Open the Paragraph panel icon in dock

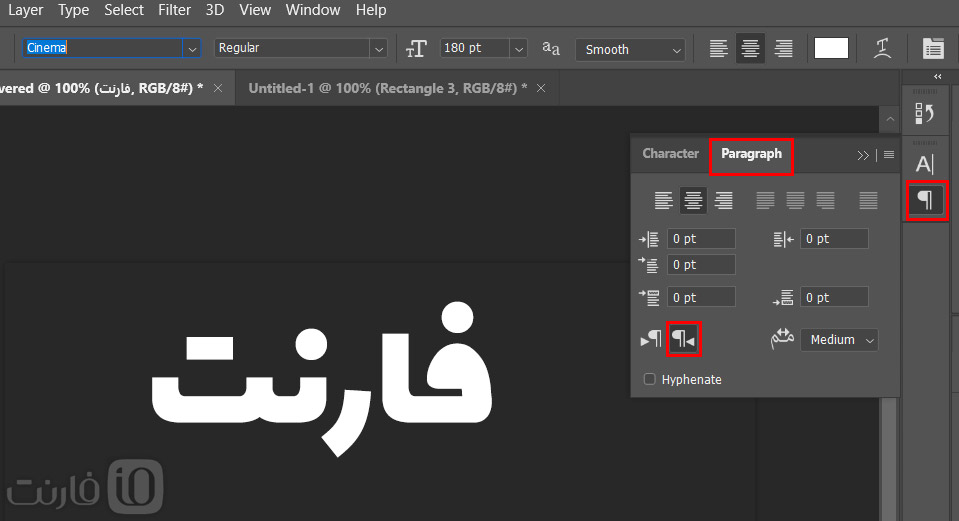coord(925,200)
